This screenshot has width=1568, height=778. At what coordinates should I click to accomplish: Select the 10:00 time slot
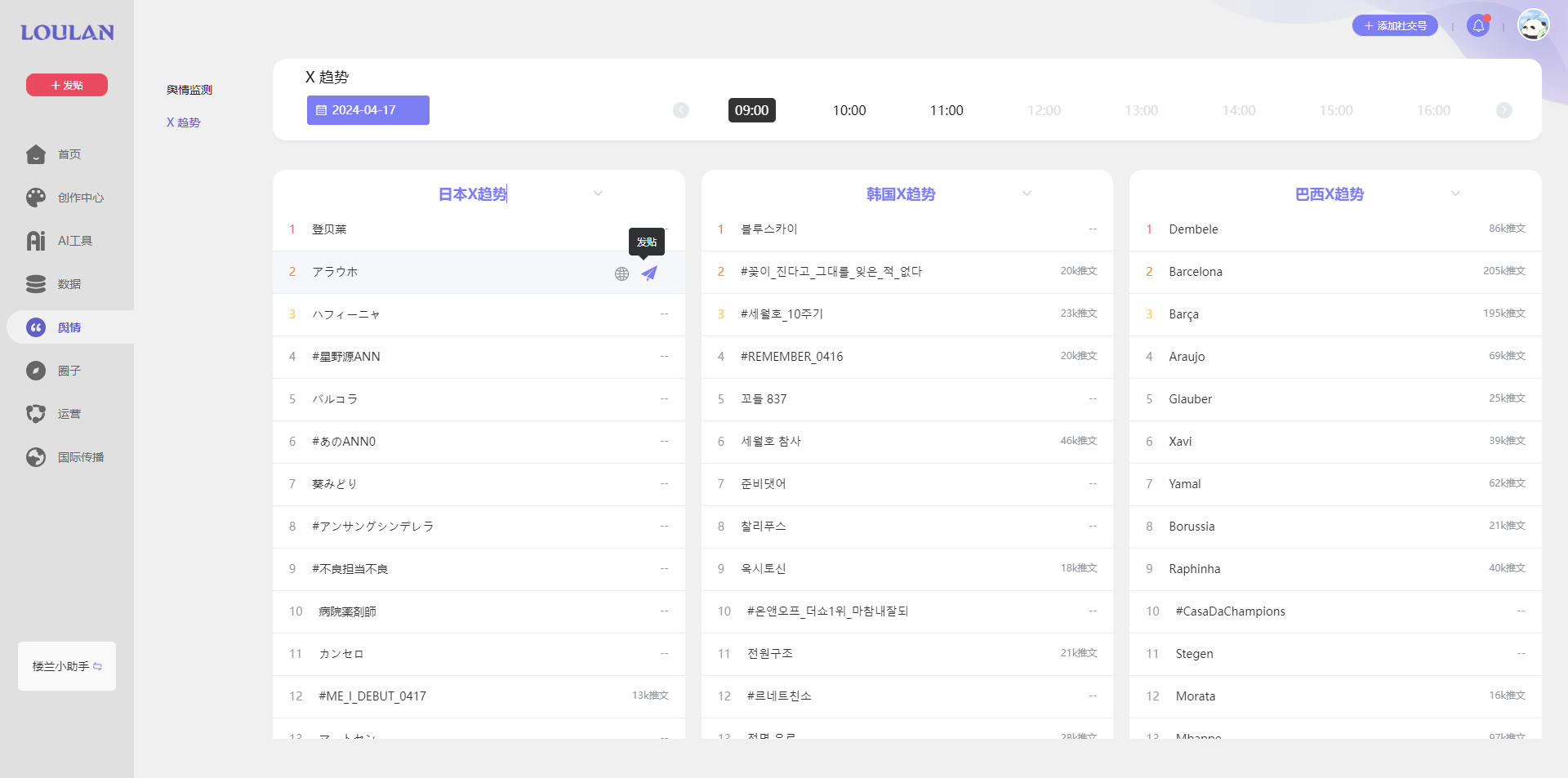[x=849, y=110]
